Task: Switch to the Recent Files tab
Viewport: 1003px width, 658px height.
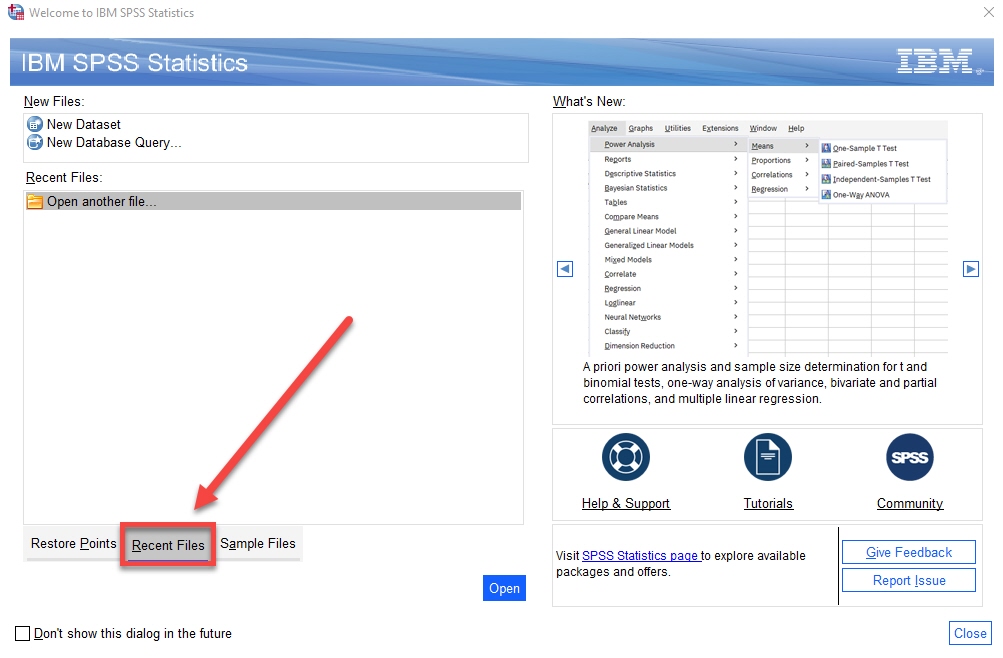Action: pos(168,545)
